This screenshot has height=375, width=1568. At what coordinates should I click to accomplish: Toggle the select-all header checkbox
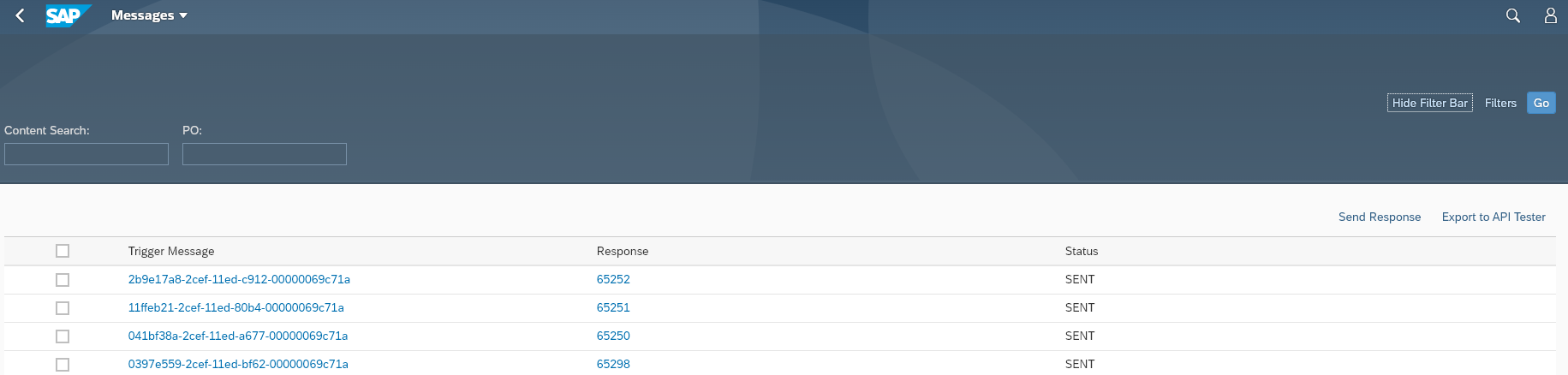[63, 251]
